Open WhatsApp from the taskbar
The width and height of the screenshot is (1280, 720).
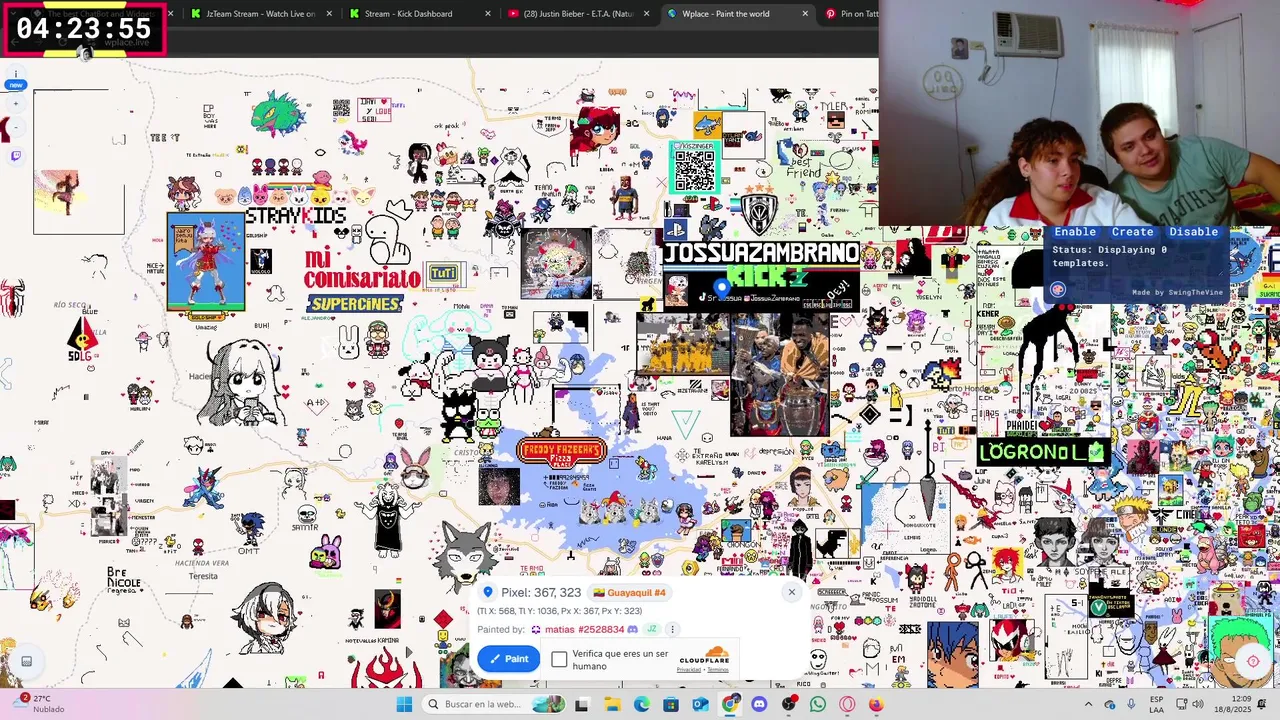click(818, 704)
